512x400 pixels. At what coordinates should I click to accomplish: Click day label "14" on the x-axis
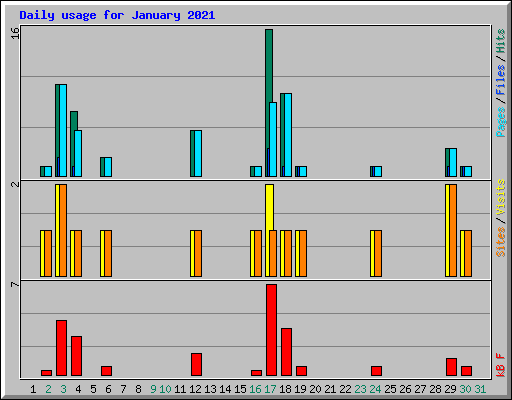click(225, 389)
